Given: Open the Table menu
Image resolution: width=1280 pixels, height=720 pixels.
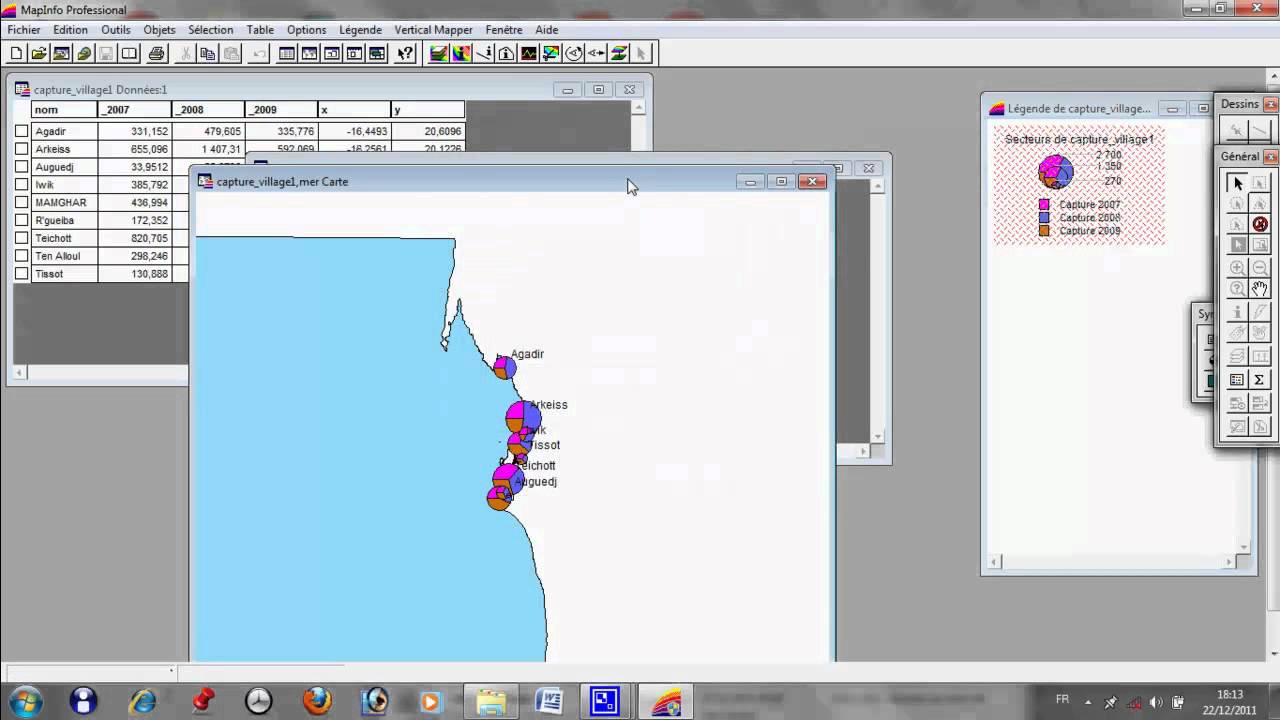Looking at the screenshot, I should point(260,30).
